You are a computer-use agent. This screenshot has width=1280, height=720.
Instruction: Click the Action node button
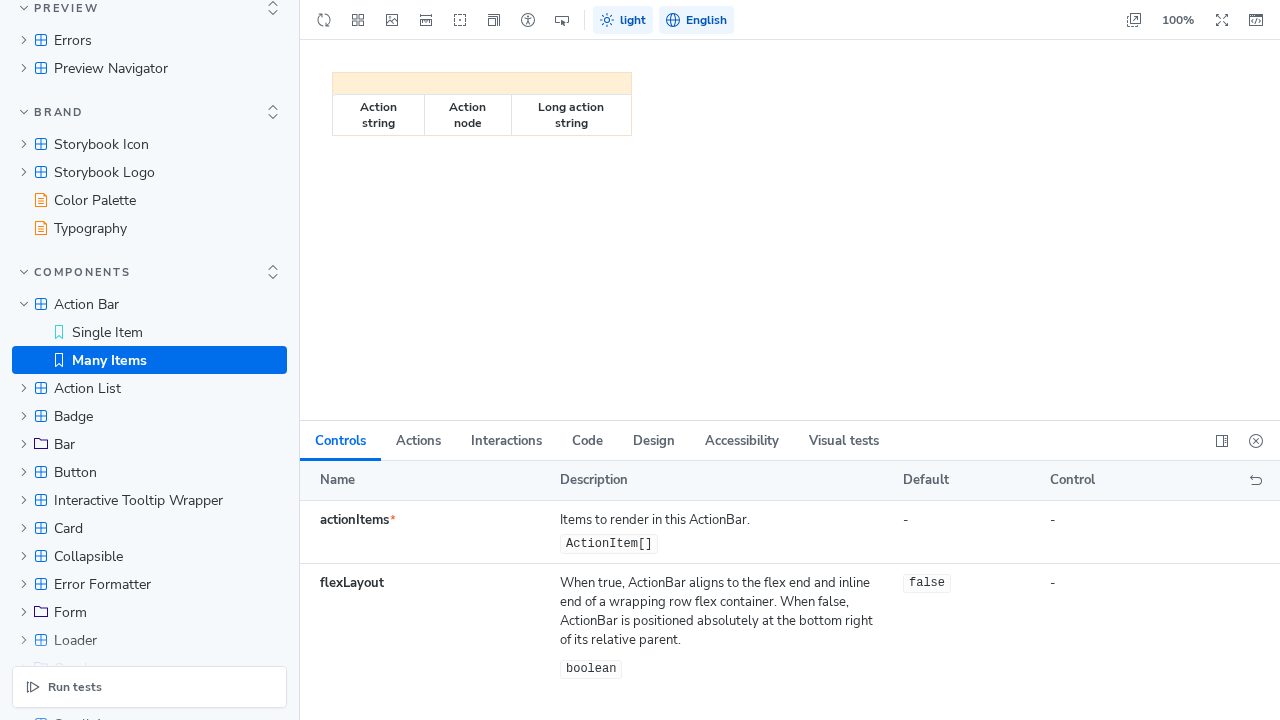(x=467, y=115)
